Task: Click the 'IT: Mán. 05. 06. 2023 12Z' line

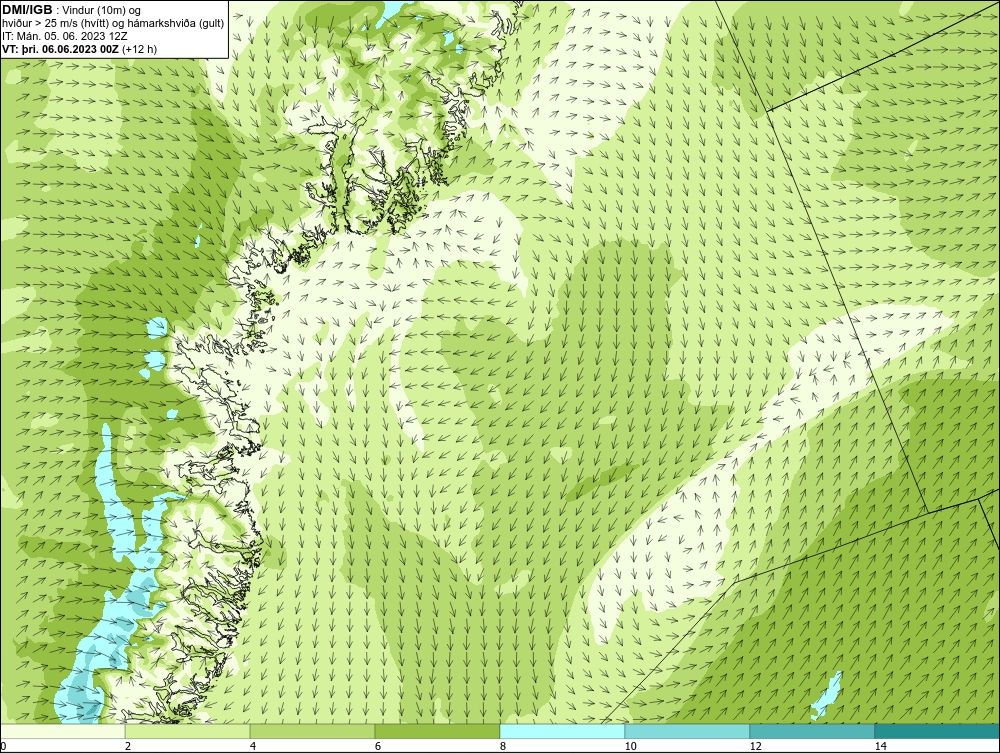Action: (x=65, y=36)
